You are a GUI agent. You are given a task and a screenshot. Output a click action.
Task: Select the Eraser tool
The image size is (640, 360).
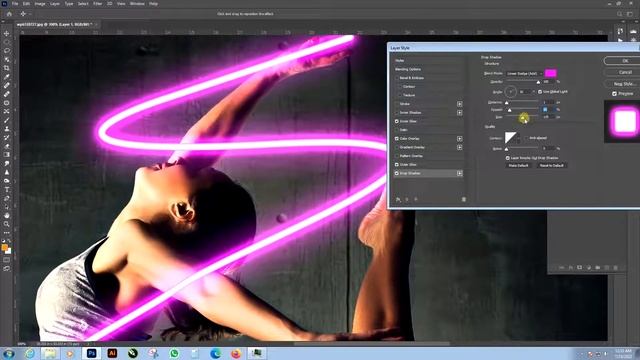[7, 146]
